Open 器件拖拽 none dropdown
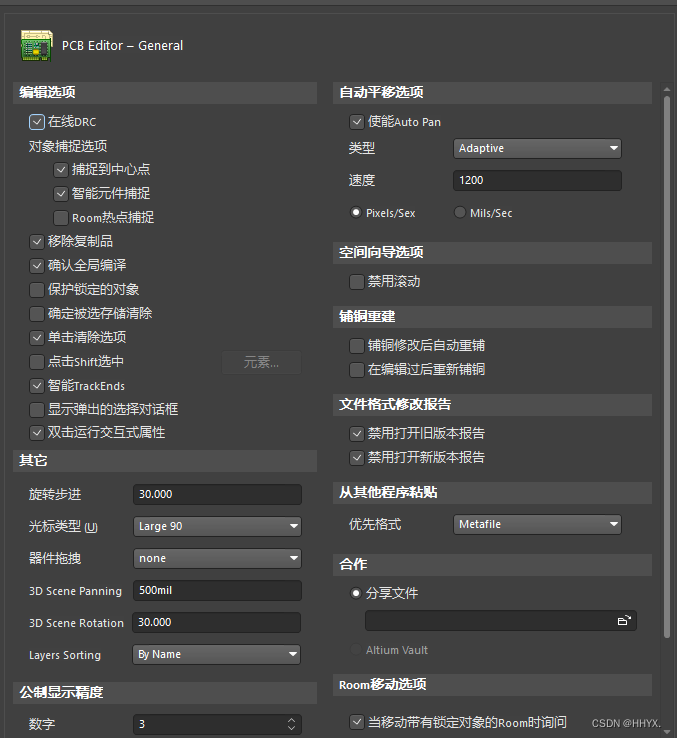Screen dimensions: 677x738 [x=217, y=558]
